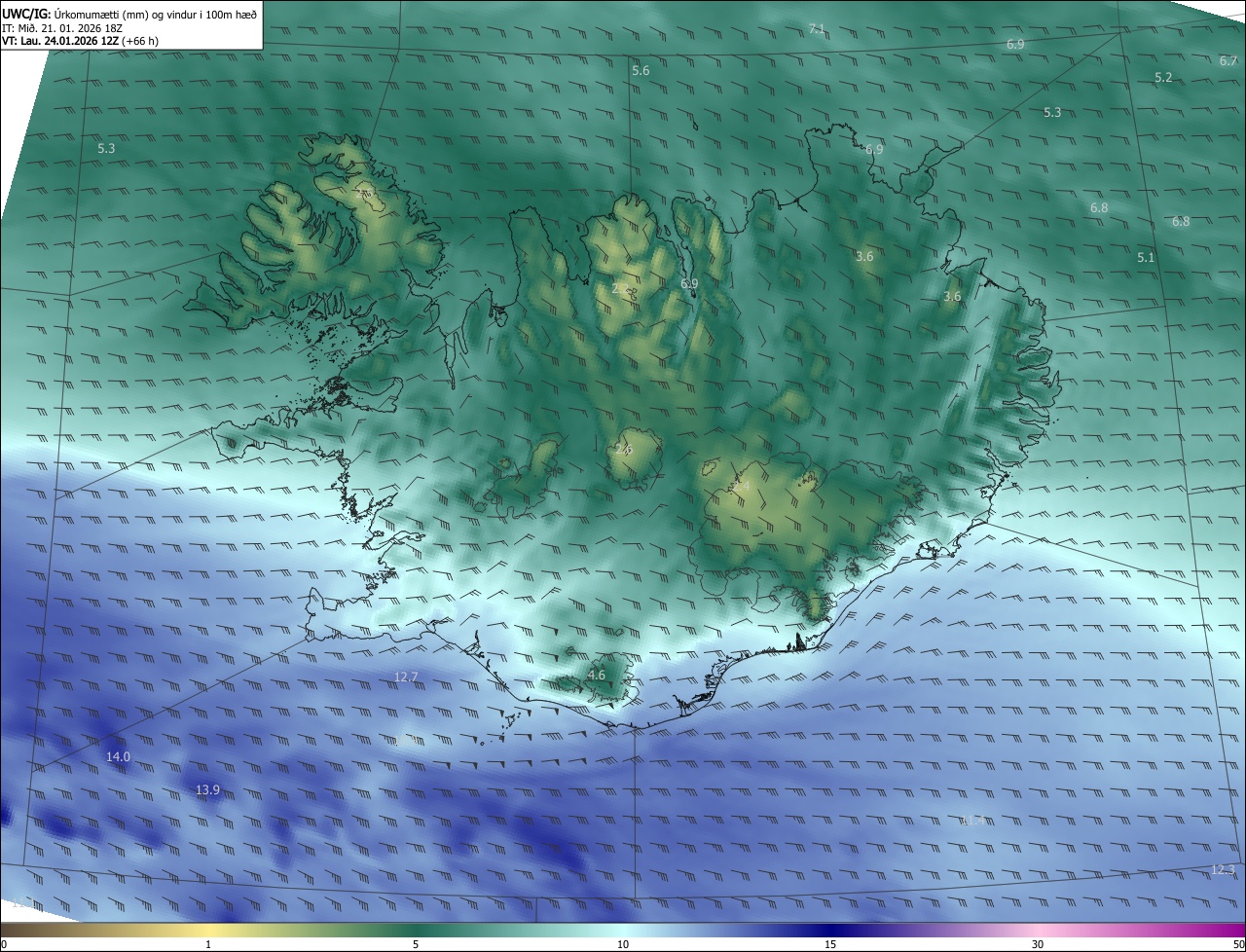The height and width of the screenshot is (952, 1246).
Task: Click the value label 13.9 on the map
Action: [207, 789]
